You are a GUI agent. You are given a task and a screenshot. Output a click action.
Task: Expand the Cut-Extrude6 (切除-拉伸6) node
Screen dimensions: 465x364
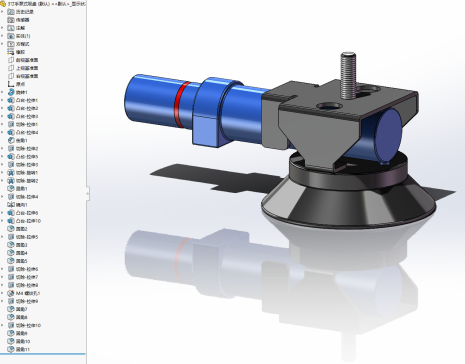pyautogui.click(x=3, y=269)
